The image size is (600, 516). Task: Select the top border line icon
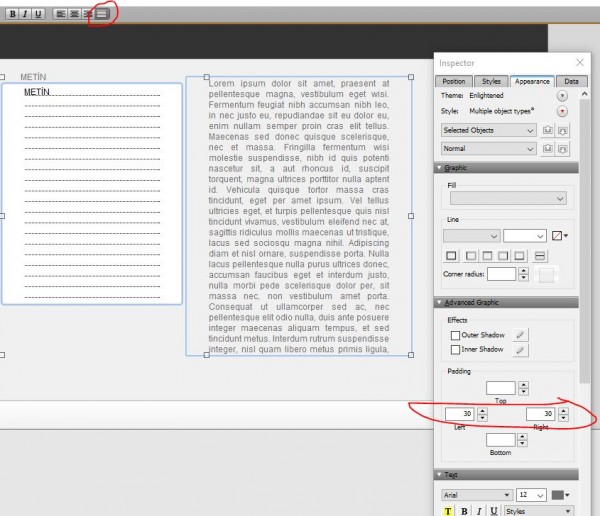(487, 256)
